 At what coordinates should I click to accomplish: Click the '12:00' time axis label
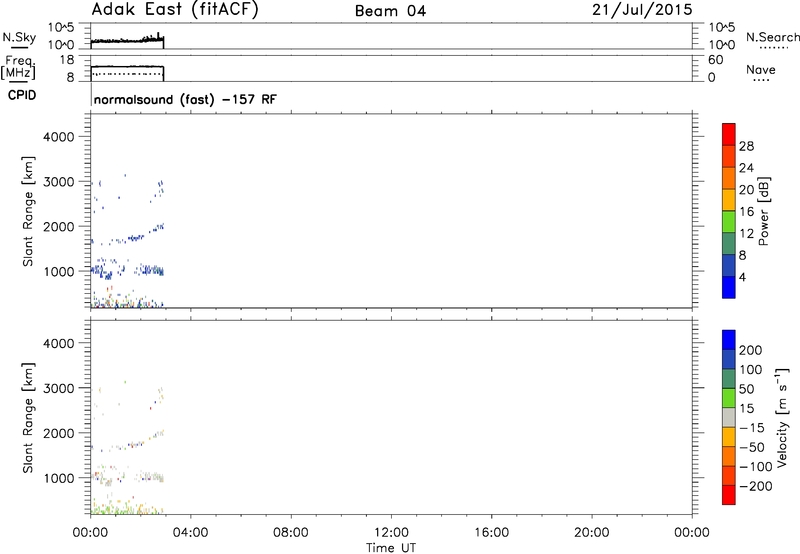click(x=391, y=533)
